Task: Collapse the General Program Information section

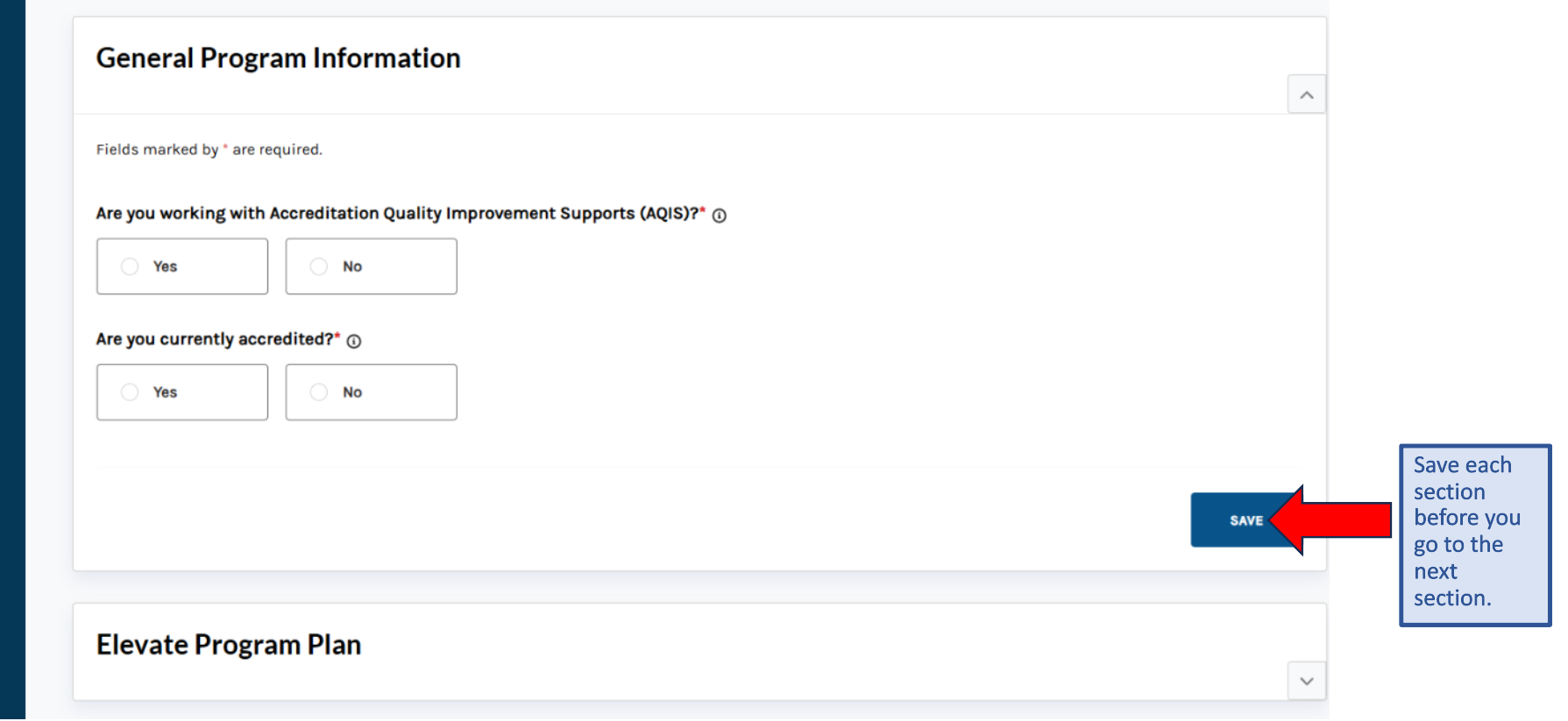Action: (x=1306, y=95)
